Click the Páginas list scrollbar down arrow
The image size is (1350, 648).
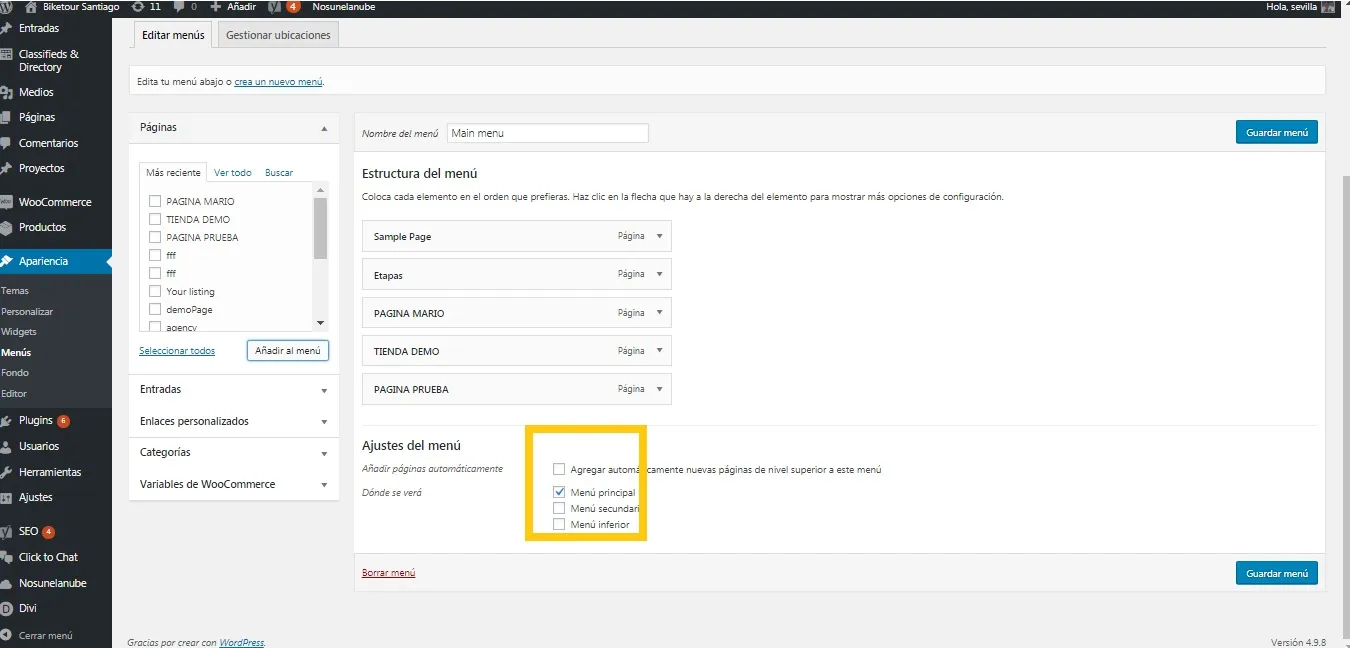click(320, 323)
